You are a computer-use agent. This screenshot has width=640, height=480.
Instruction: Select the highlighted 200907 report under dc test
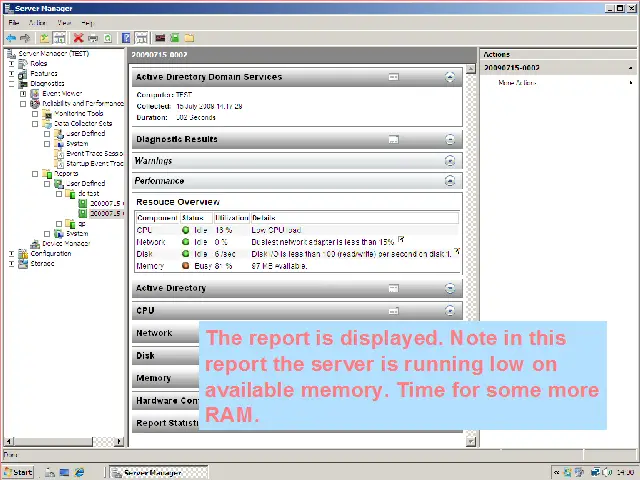[106, 213]
